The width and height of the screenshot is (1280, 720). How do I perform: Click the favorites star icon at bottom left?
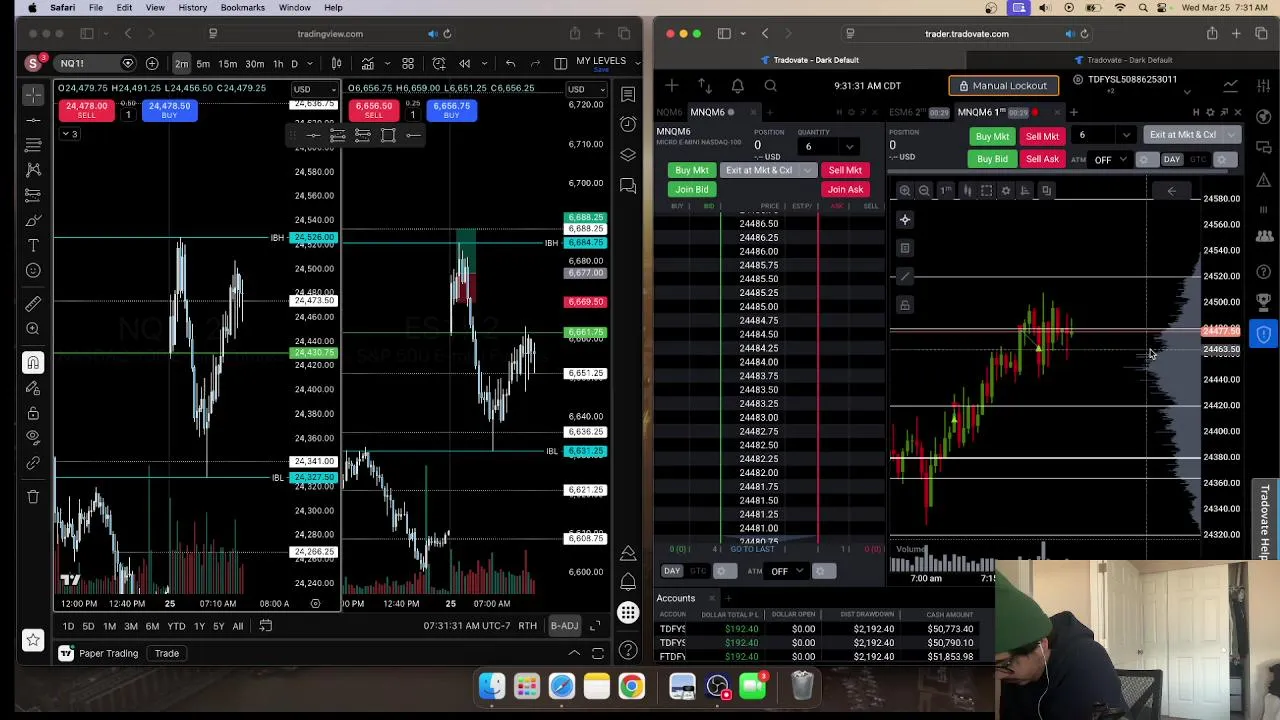[x=33, y=640]
